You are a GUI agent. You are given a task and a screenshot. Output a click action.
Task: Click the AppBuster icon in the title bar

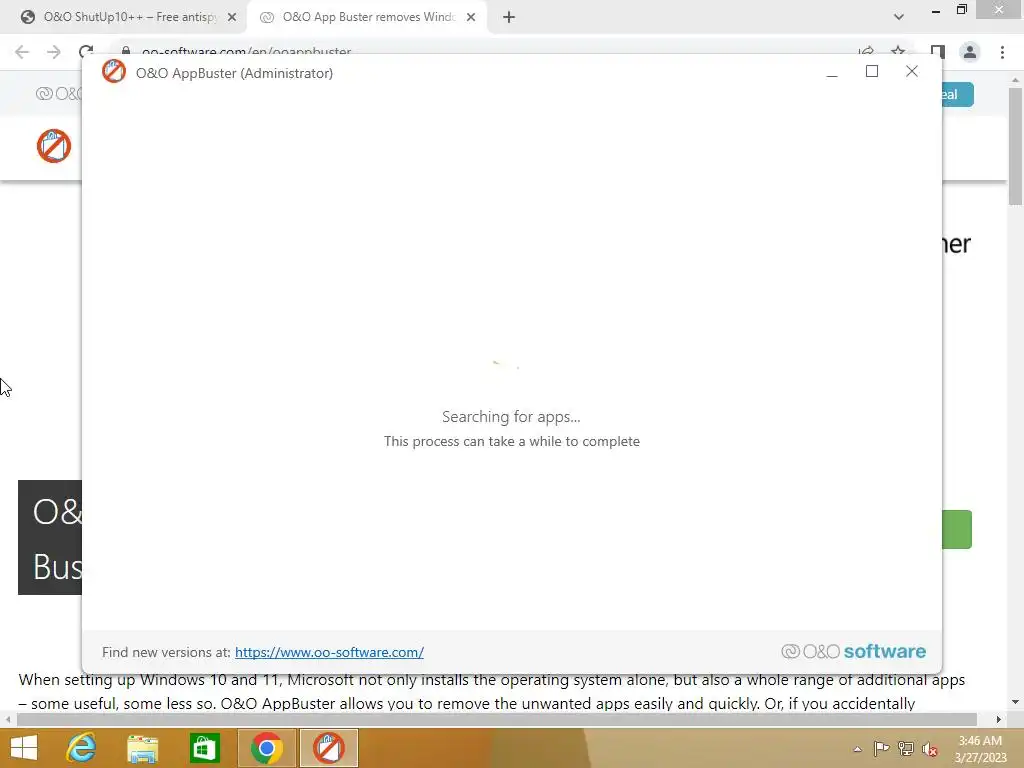pyautogui.click(x=114, y=72)
